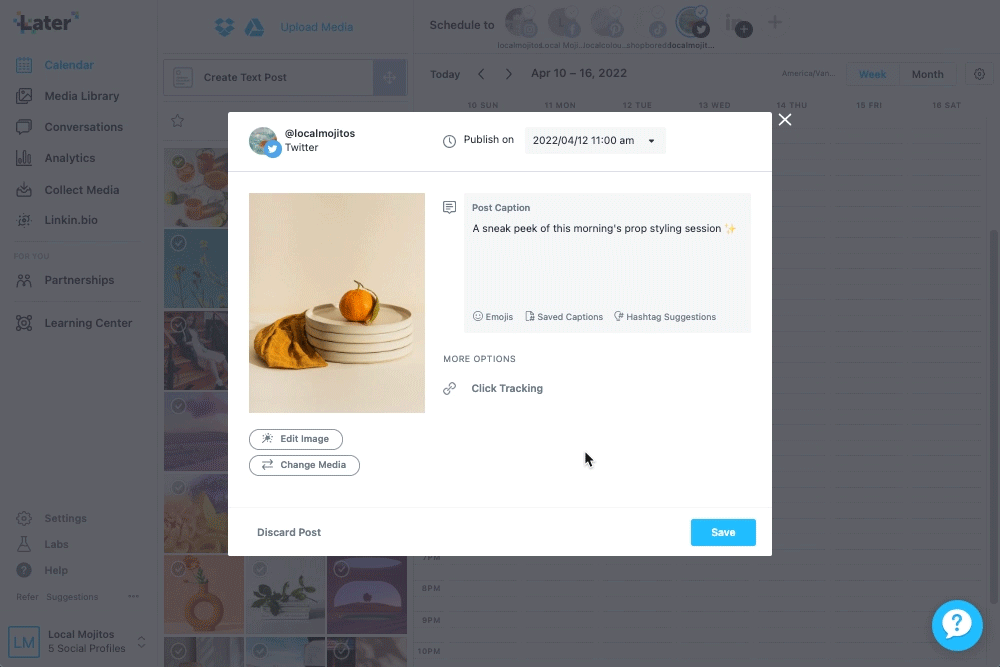The image size is (1000, 667).
Task: Open Hashtag Suggestions
Action: coord(665,317)
